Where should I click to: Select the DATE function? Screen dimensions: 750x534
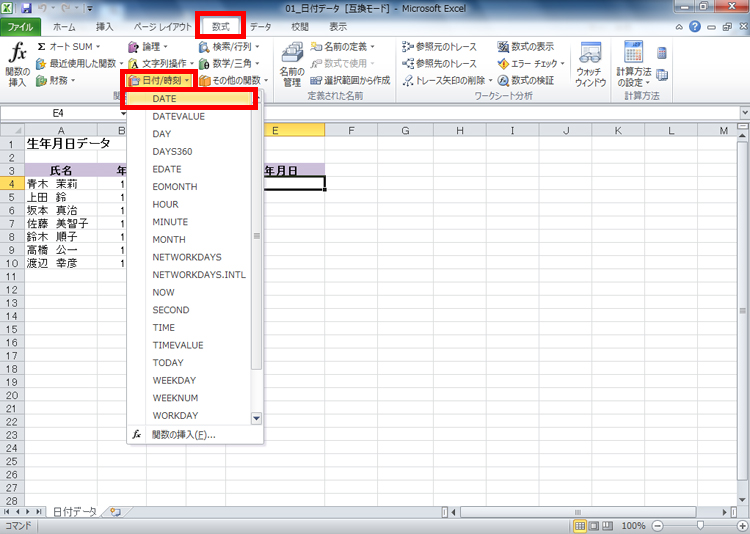coord(189,99)
